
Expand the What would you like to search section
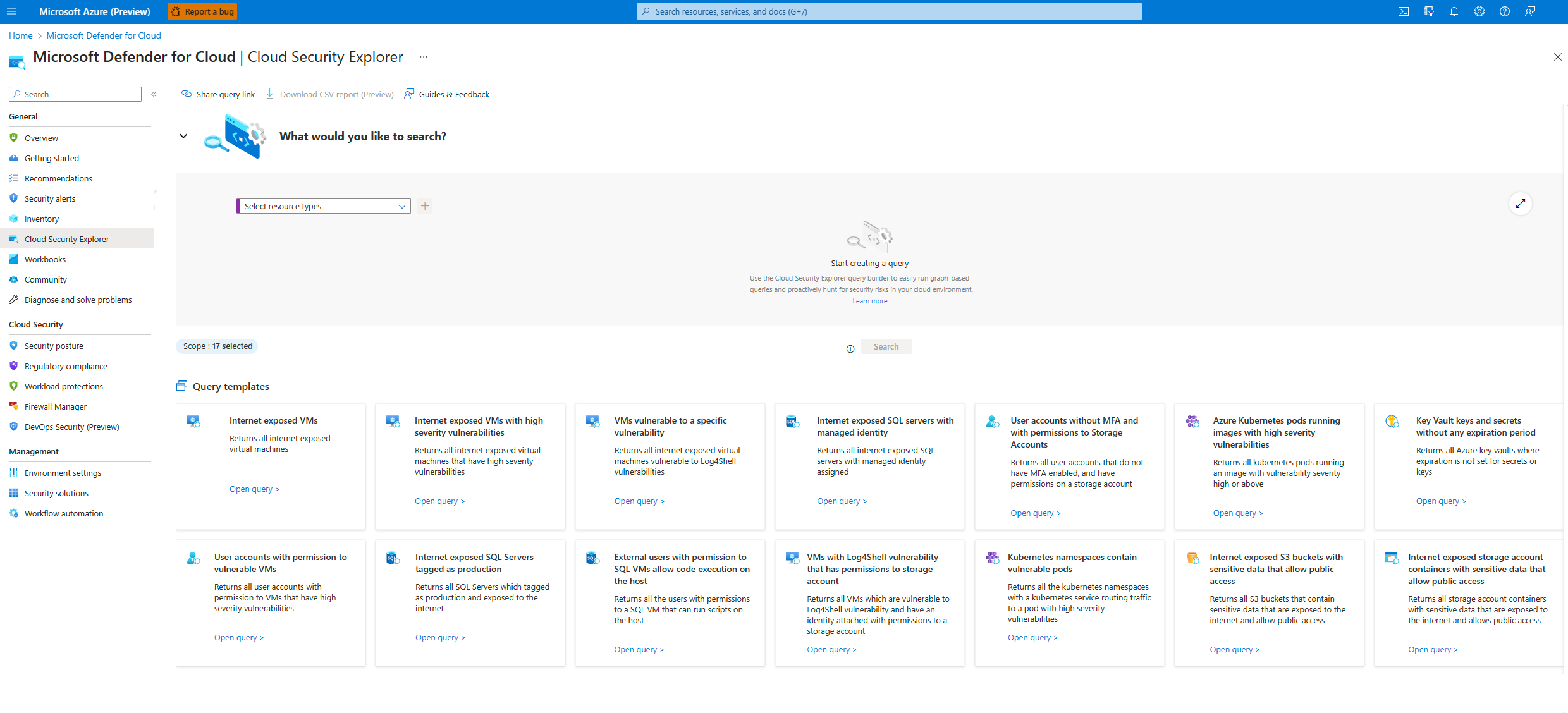coord(183,136)
